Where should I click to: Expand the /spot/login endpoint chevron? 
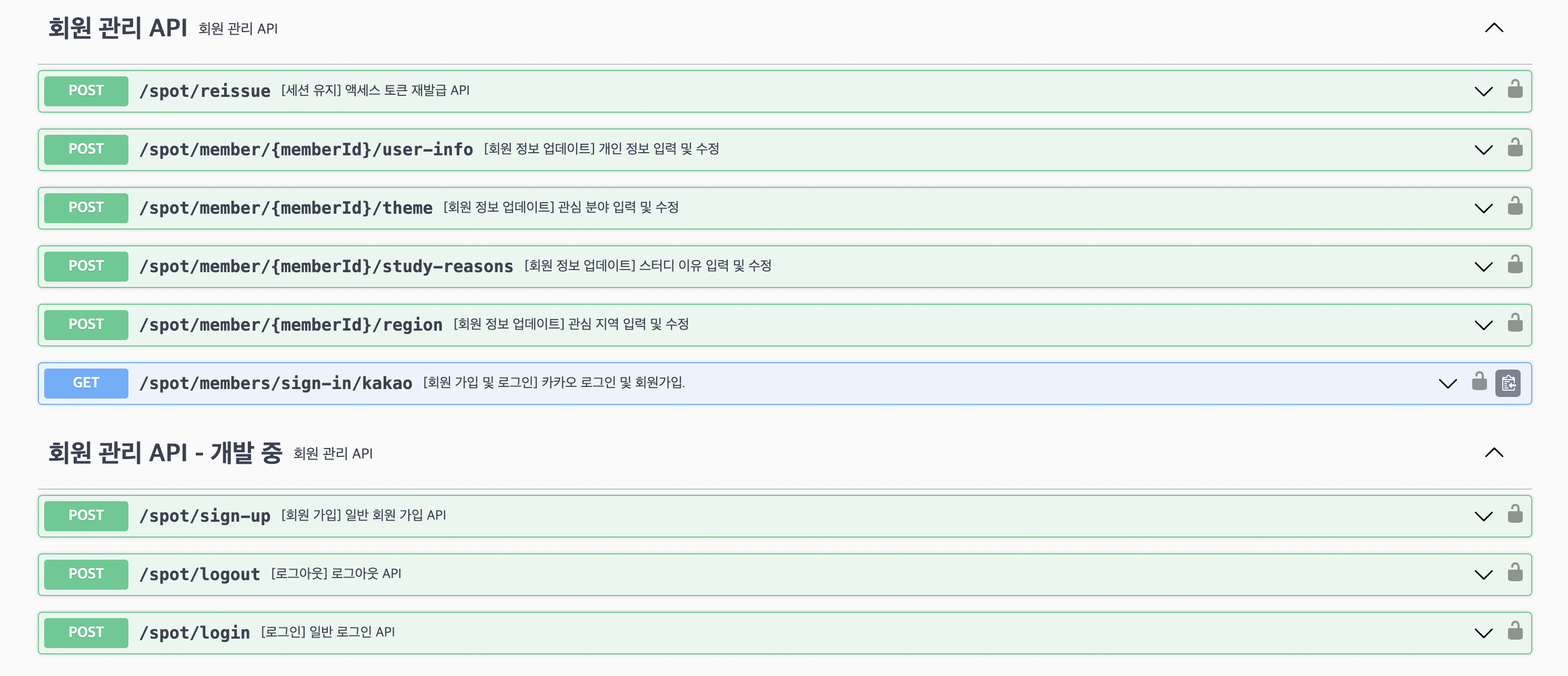(x=1483, y=633)
